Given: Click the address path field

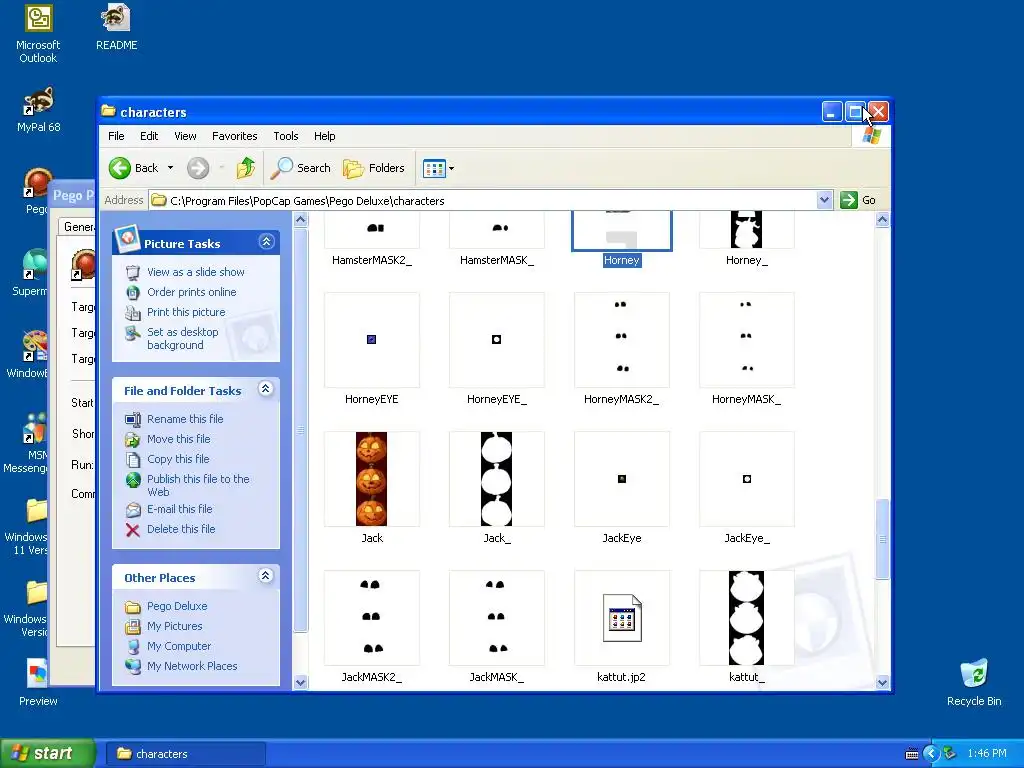Looking at the screenshot, I should pos(483,200).
